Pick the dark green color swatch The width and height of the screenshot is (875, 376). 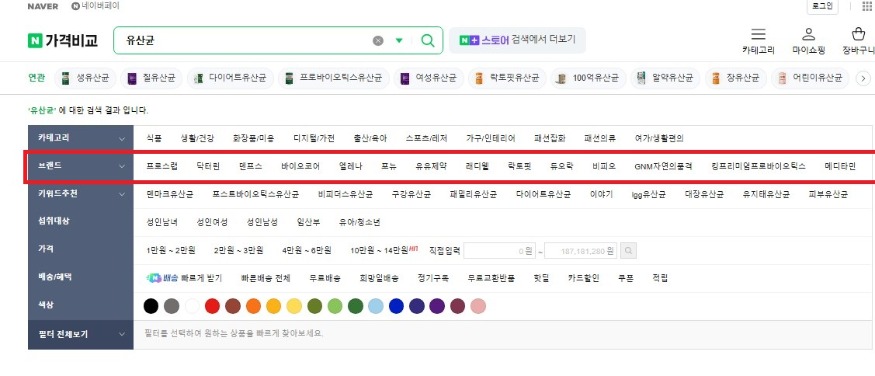click(355, 306)
